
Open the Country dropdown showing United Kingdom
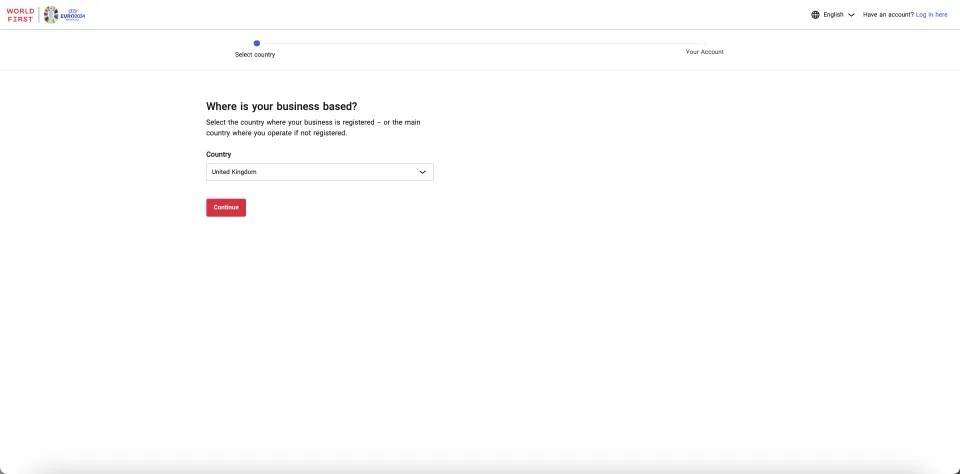coord(320,172)
